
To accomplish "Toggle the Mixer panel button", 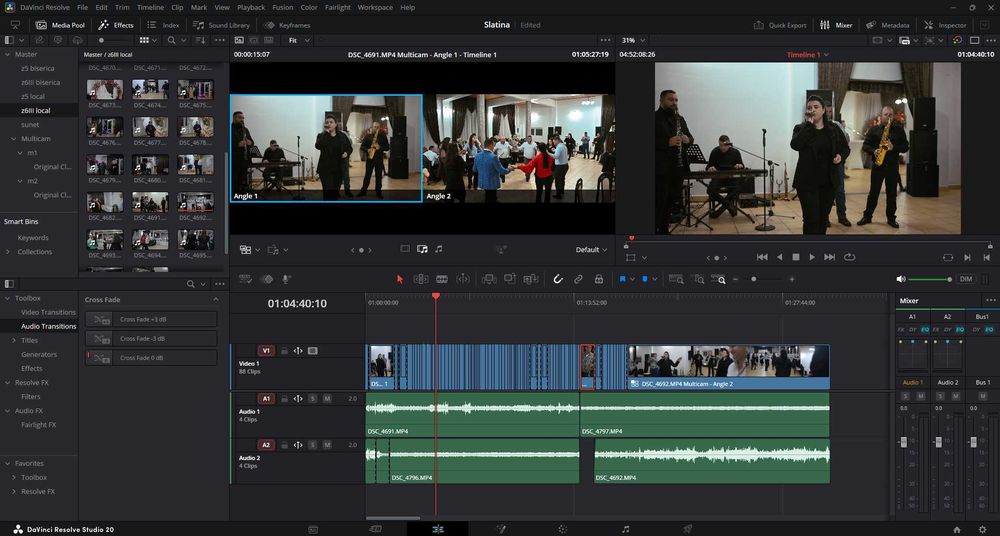I will 836,25.
